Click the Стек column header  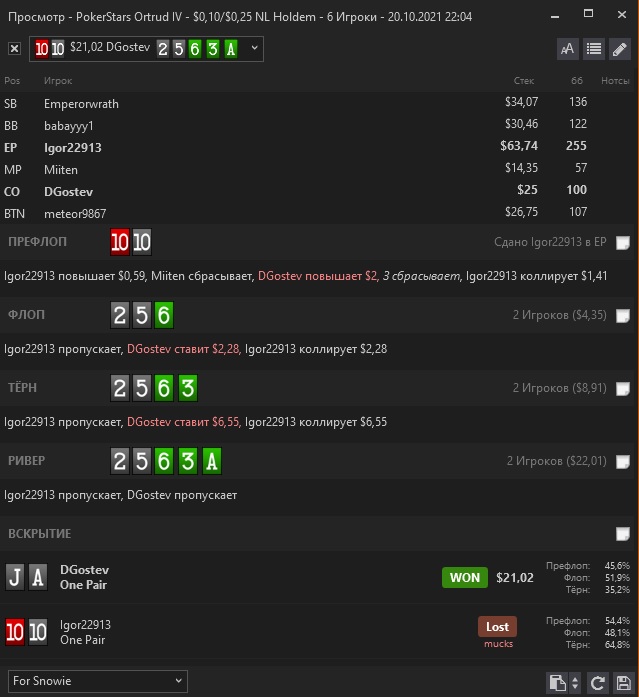(524, 81)
